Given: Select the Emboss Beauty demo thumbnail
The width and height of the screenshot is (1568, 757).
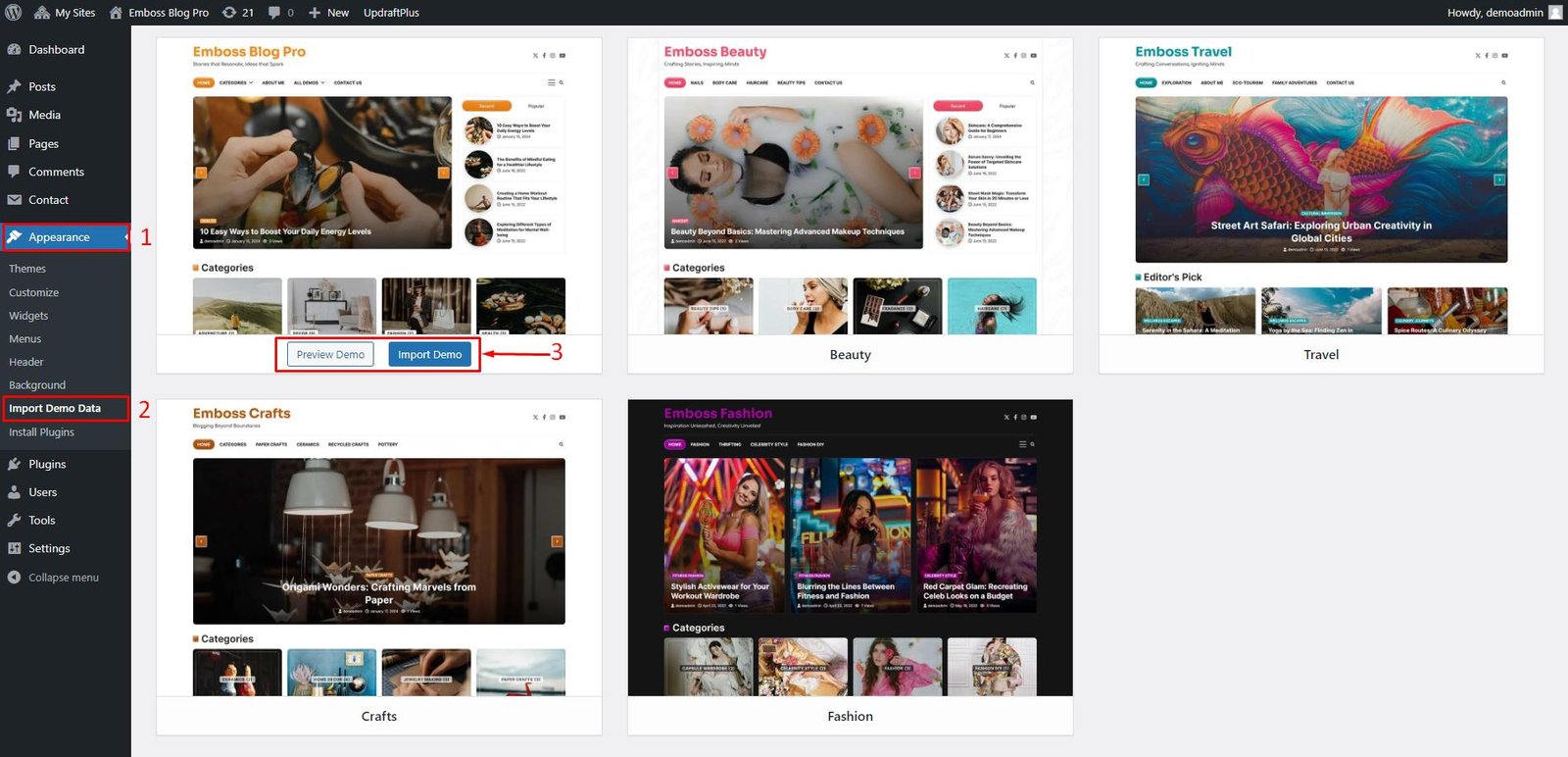Looking at the screenshot, I should (850, 187).
